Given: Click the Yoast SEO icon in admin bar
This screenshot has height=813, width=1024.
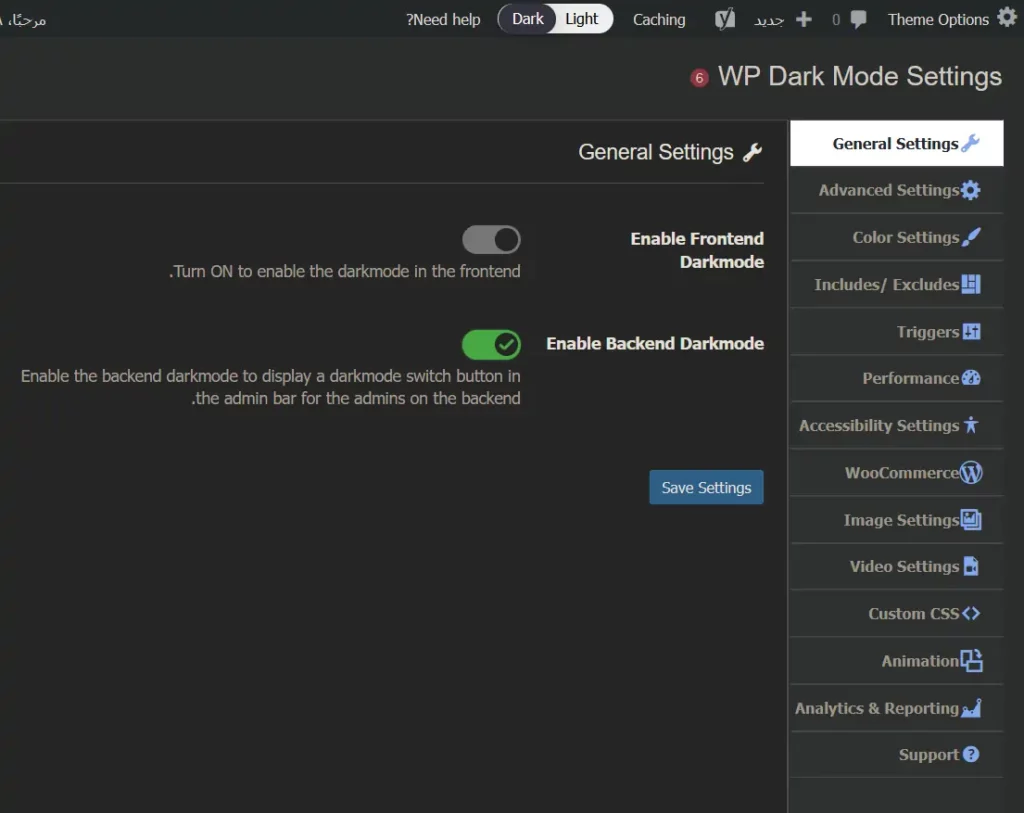Looking at the screenshot, I should click(726, 19).
